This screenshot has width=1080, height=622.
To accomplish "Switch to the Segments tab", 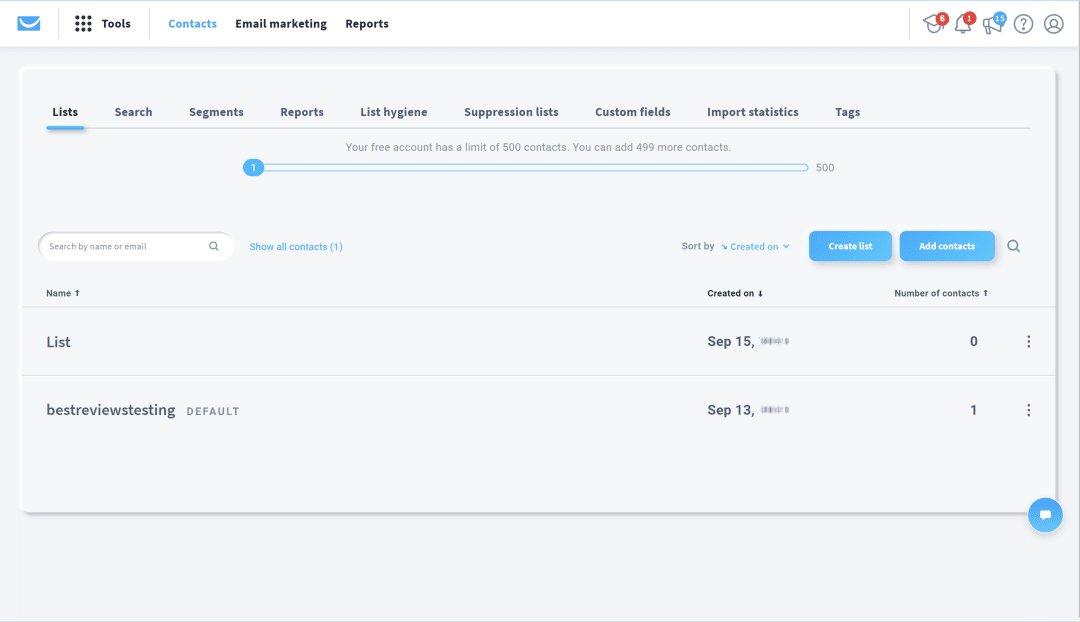I will pyautogui.click(x=216, y=112).
